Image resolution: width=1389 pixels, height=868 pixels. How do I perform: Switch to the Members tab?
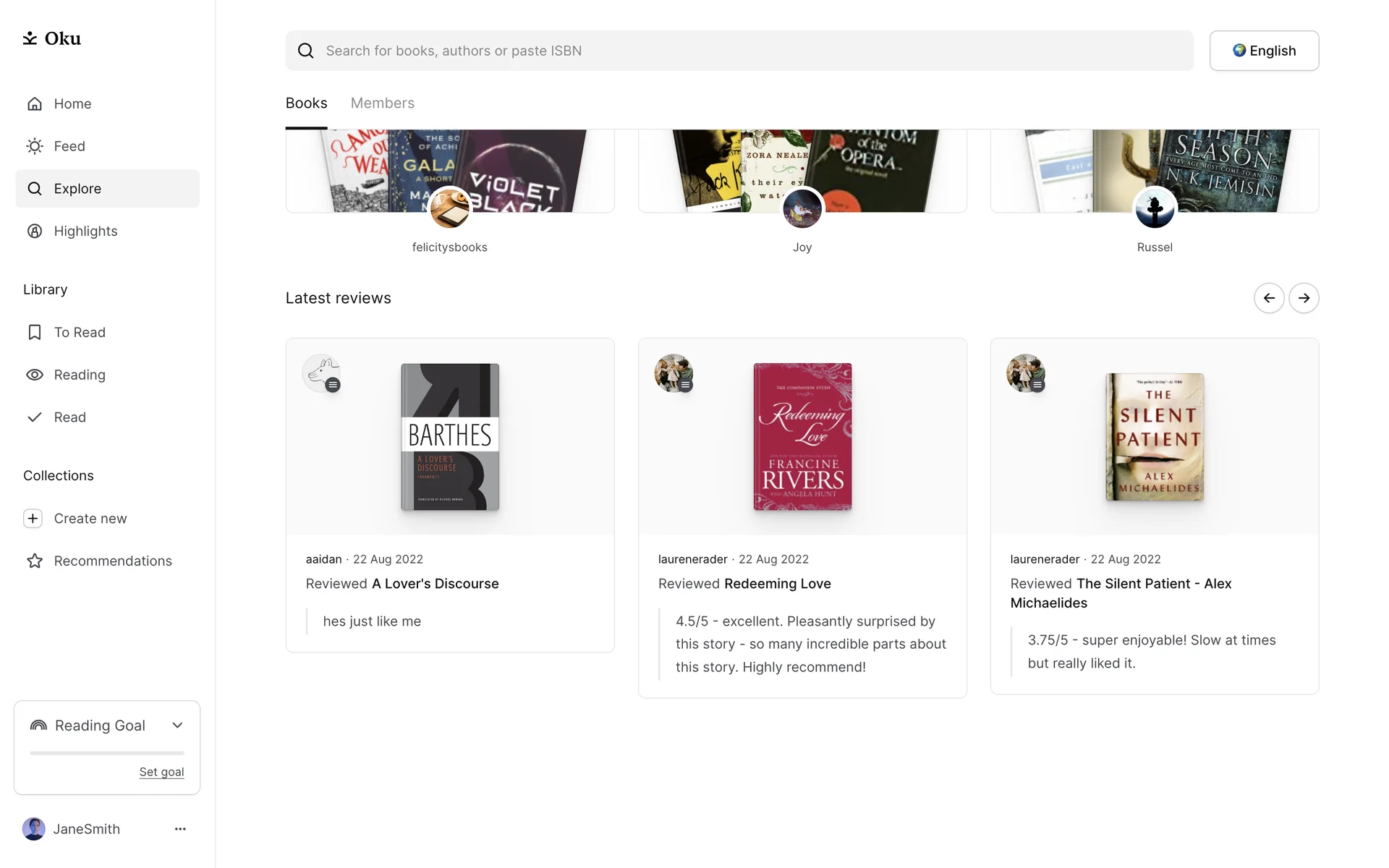click(x=382, y=103)
